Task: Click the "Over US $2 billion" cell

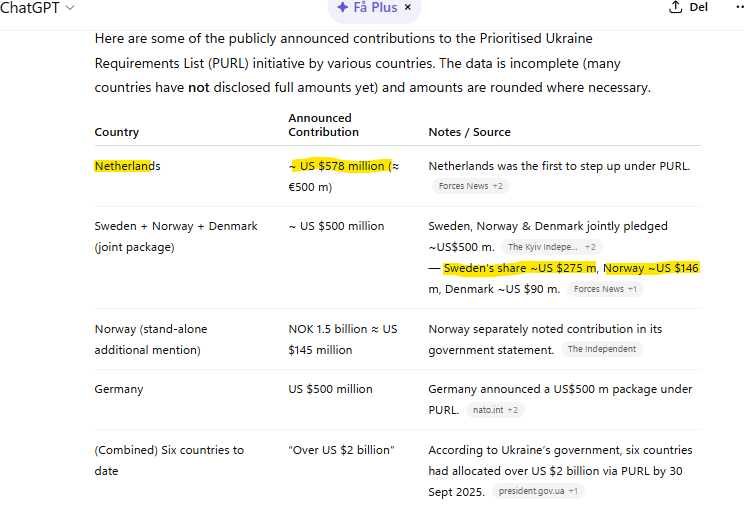Action: pos(341,450)
